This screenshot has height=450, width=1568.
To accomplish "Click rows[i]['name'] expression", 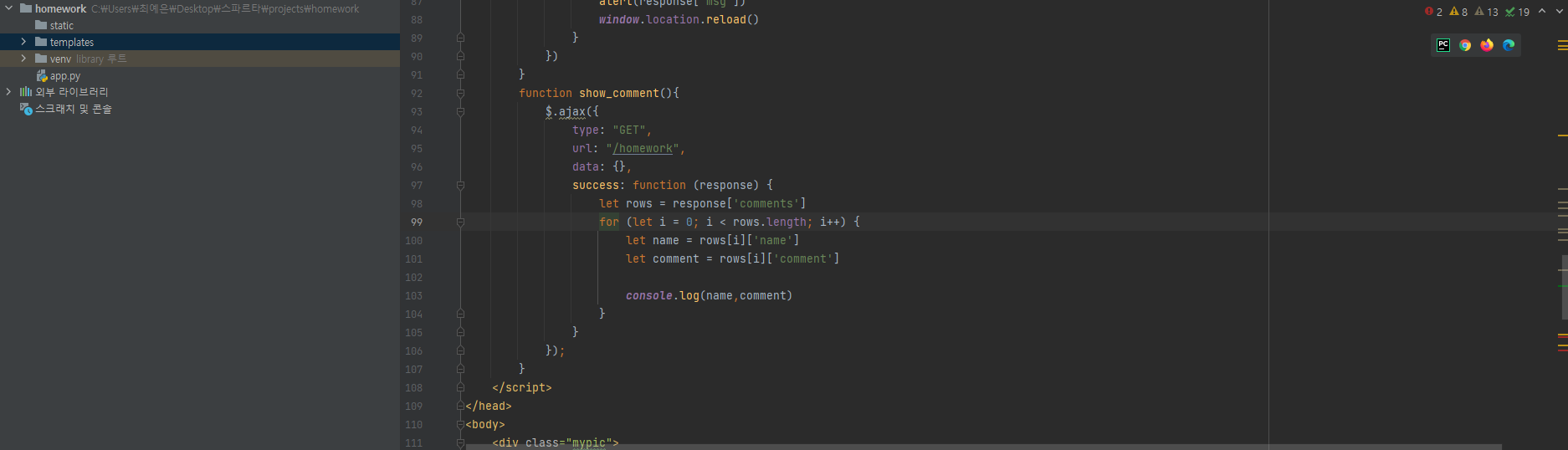I will 749,241.
